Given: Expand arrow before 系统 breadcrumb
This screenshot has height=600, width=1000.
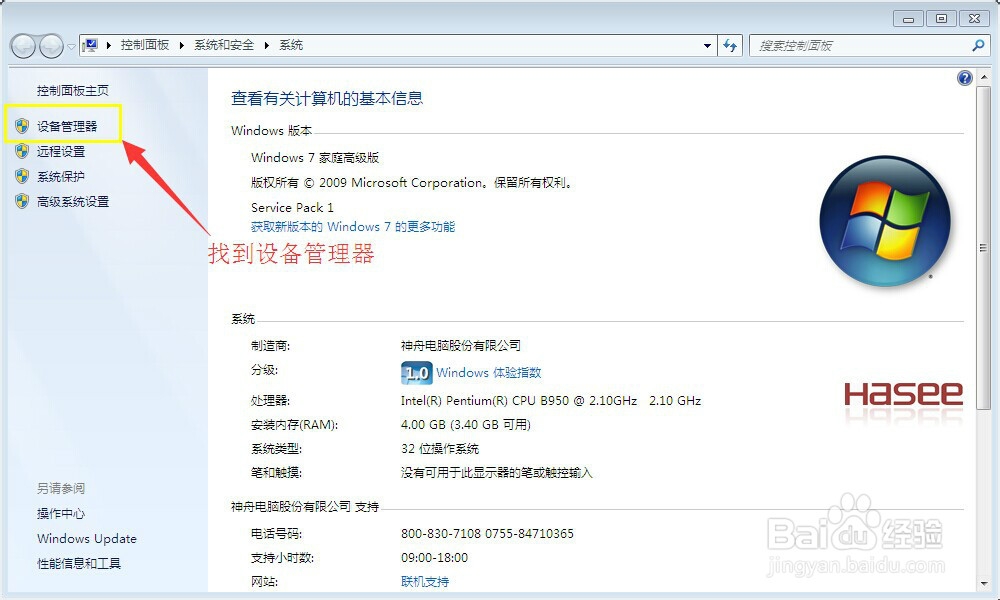Looking at the screenshot, I should 267,45.
